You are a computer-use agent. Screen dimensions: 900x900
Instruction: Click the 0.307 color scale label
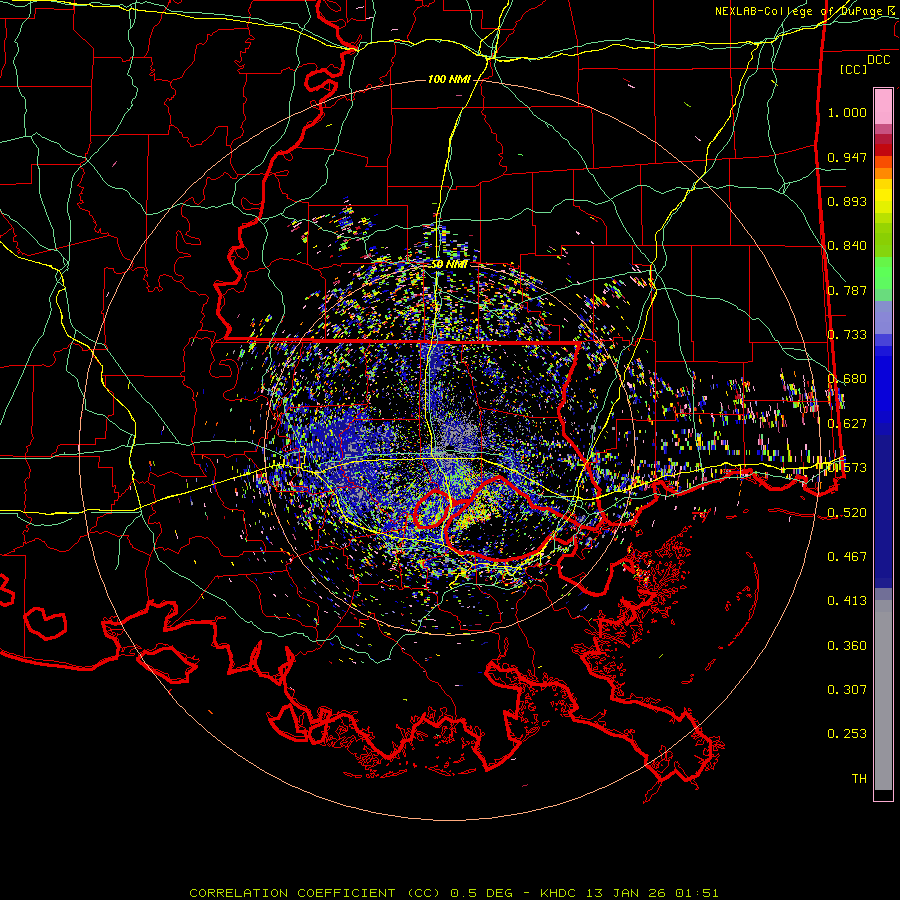(x=847, y=690)
